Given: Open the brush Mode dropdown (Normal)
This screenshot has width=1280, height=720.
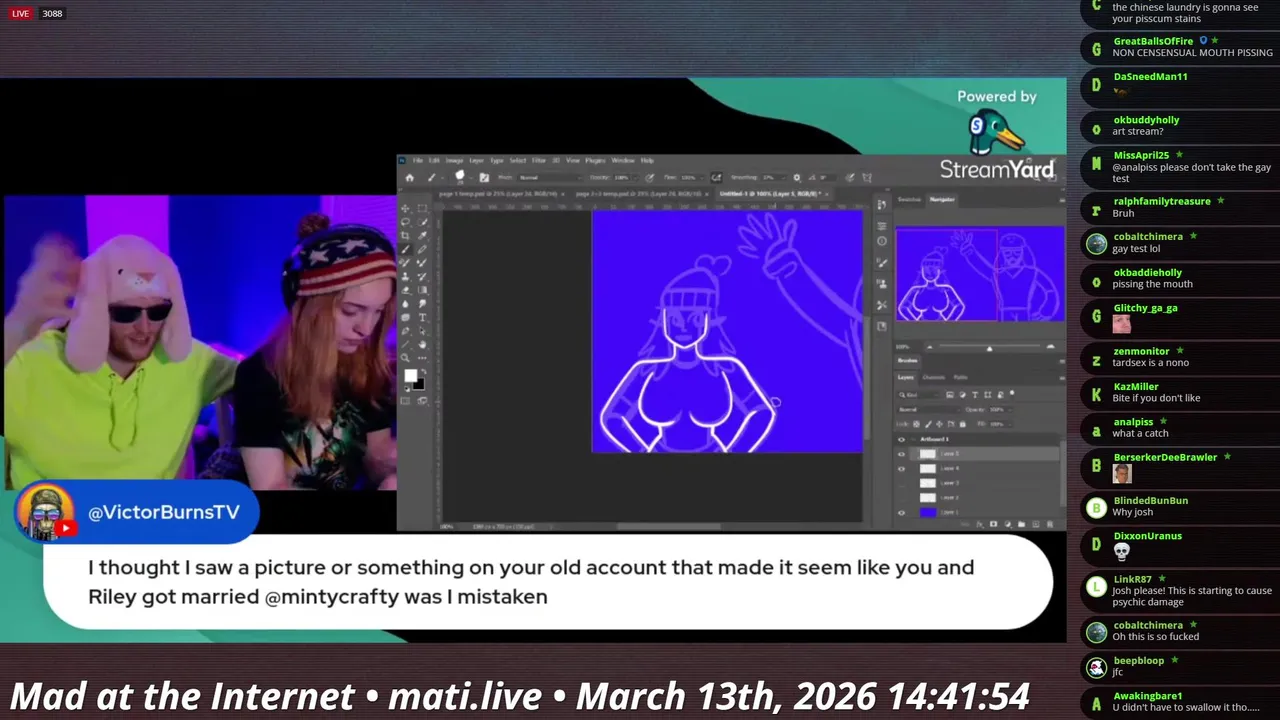Looking at the screenshot, I should click(x=550, y=178).
